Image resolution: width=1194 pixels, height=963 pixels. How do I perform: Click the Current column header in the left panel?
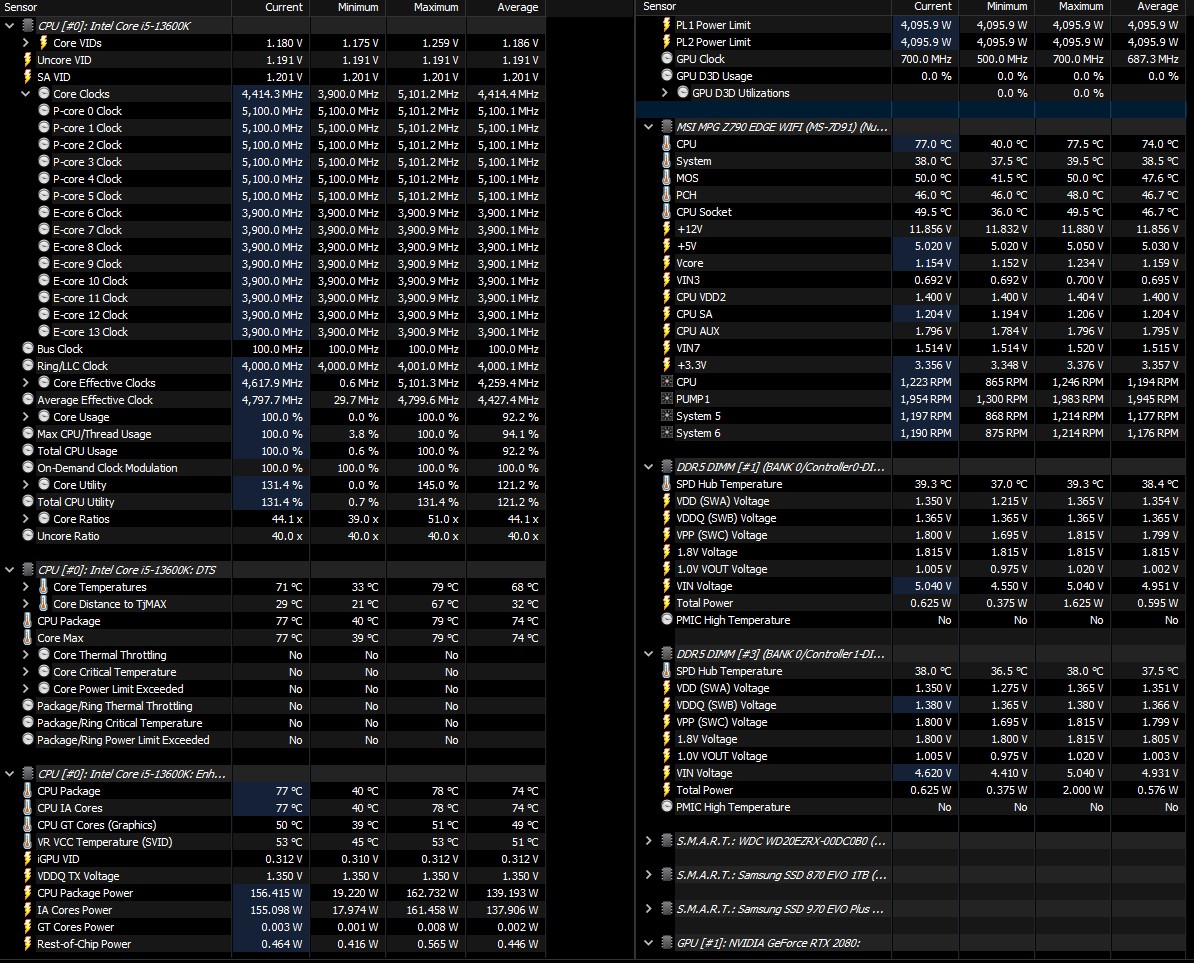[x=270, y=8]
